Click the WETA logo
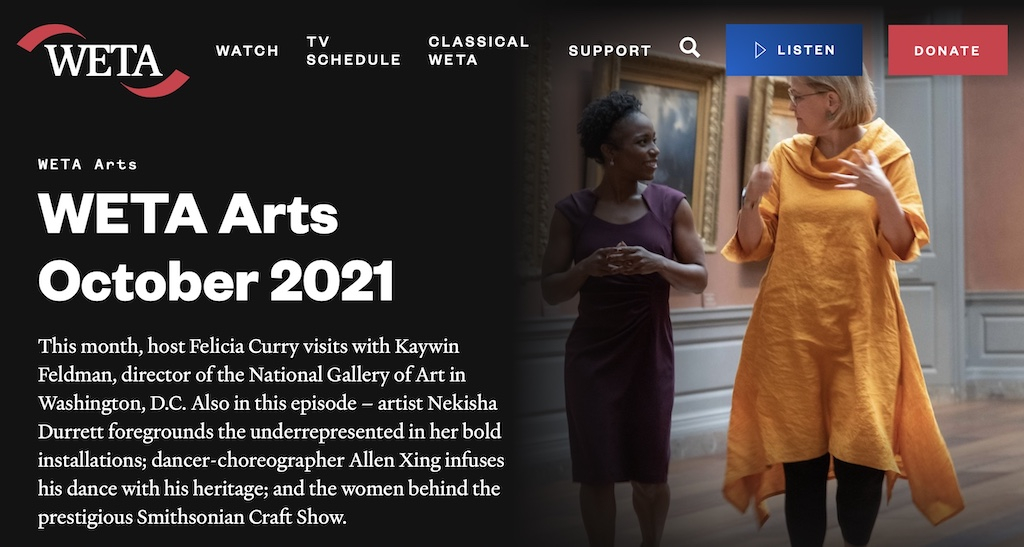1024x547 pixels. 103,60
